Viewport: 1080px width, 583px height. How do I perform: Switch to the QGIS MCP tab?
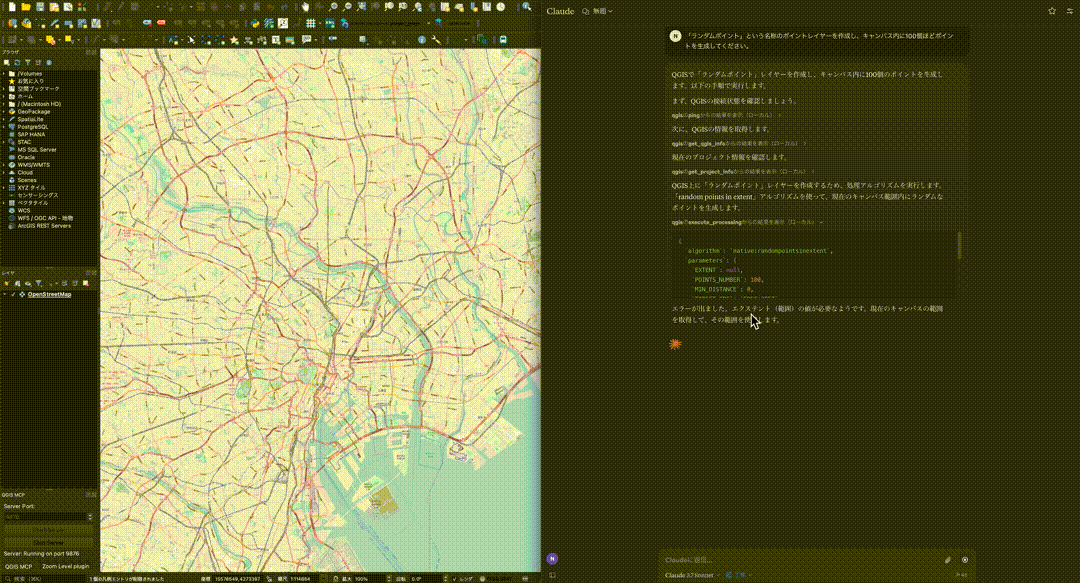coord(18,565)
